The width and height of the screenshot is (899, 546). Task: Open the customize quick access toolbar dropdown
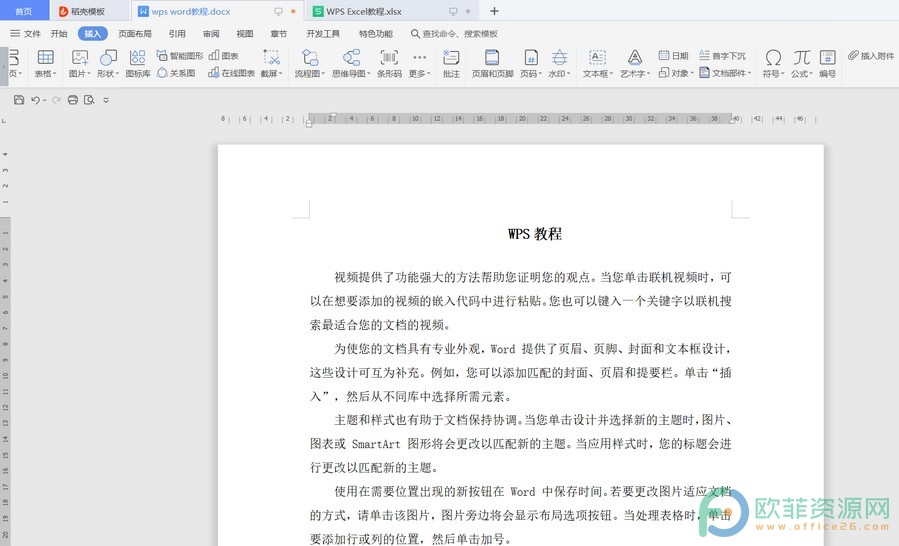click(106, 100)
